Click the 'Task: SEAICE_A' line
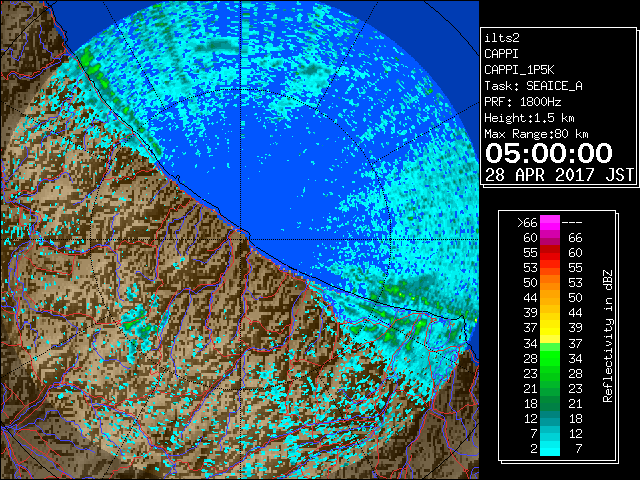Image resolution: width=640 pixels, height=480 pixels. 533,86
